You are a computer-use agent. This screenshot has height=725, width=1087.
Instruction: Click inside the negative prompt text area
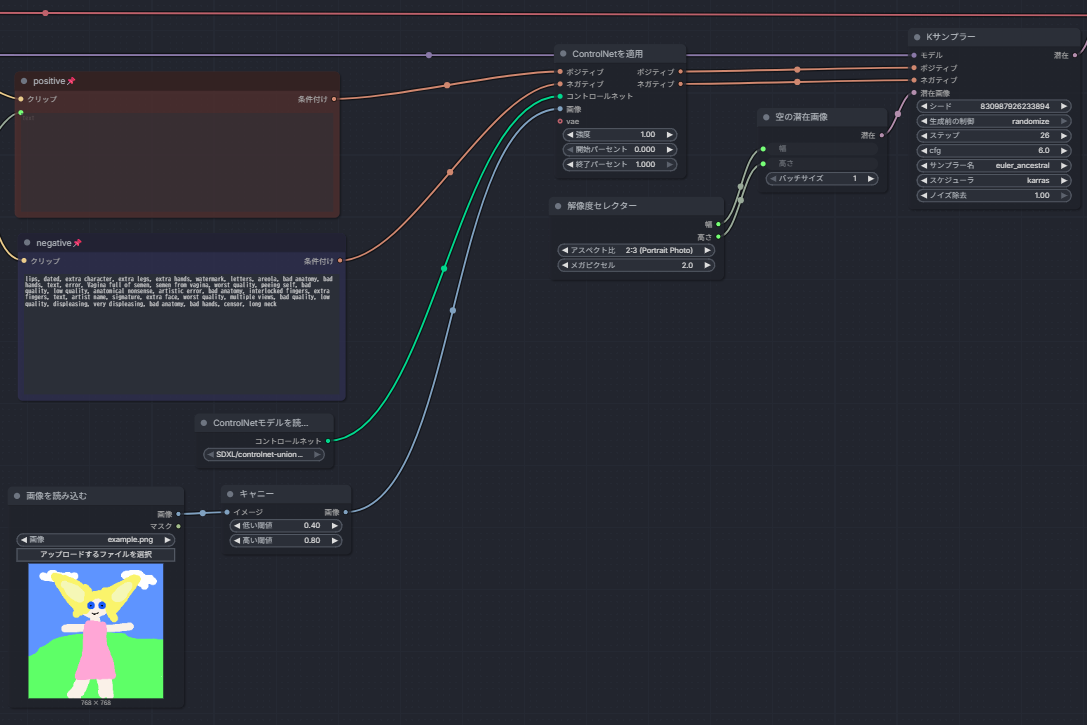coord(180,350)
